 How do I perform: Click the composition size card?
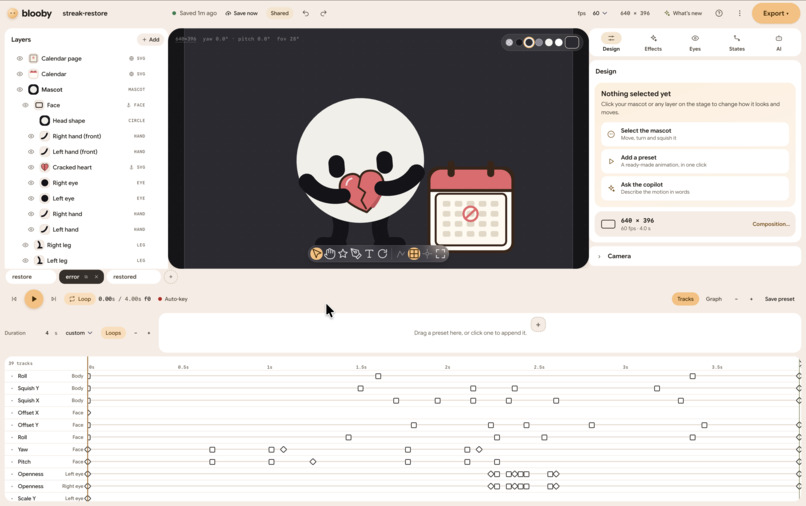point(694,224)
